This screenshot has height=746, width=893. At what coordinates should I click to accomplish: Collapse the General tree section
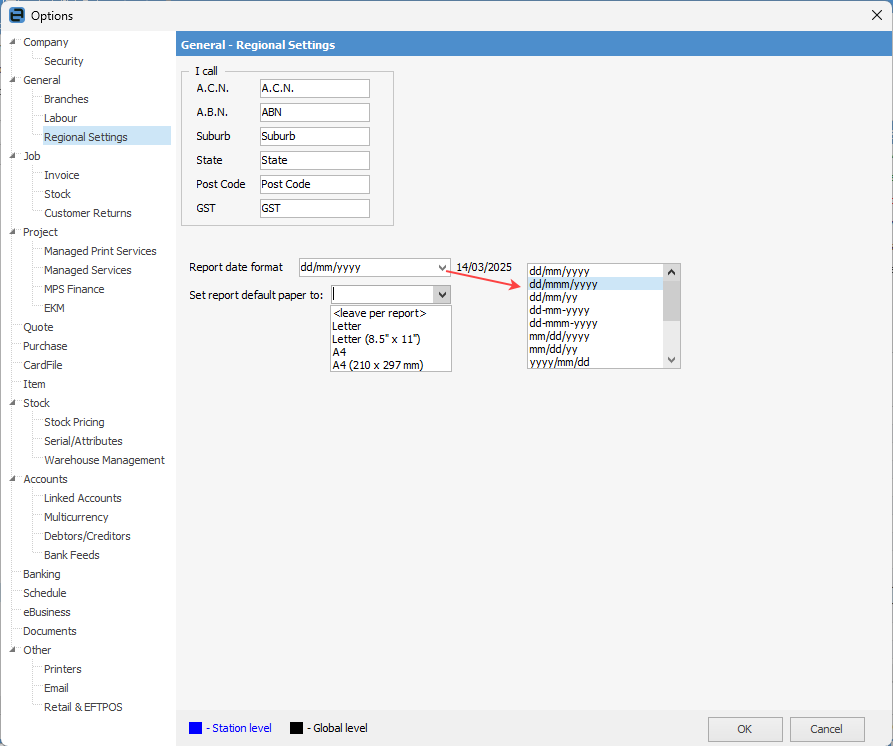point(10,79)
